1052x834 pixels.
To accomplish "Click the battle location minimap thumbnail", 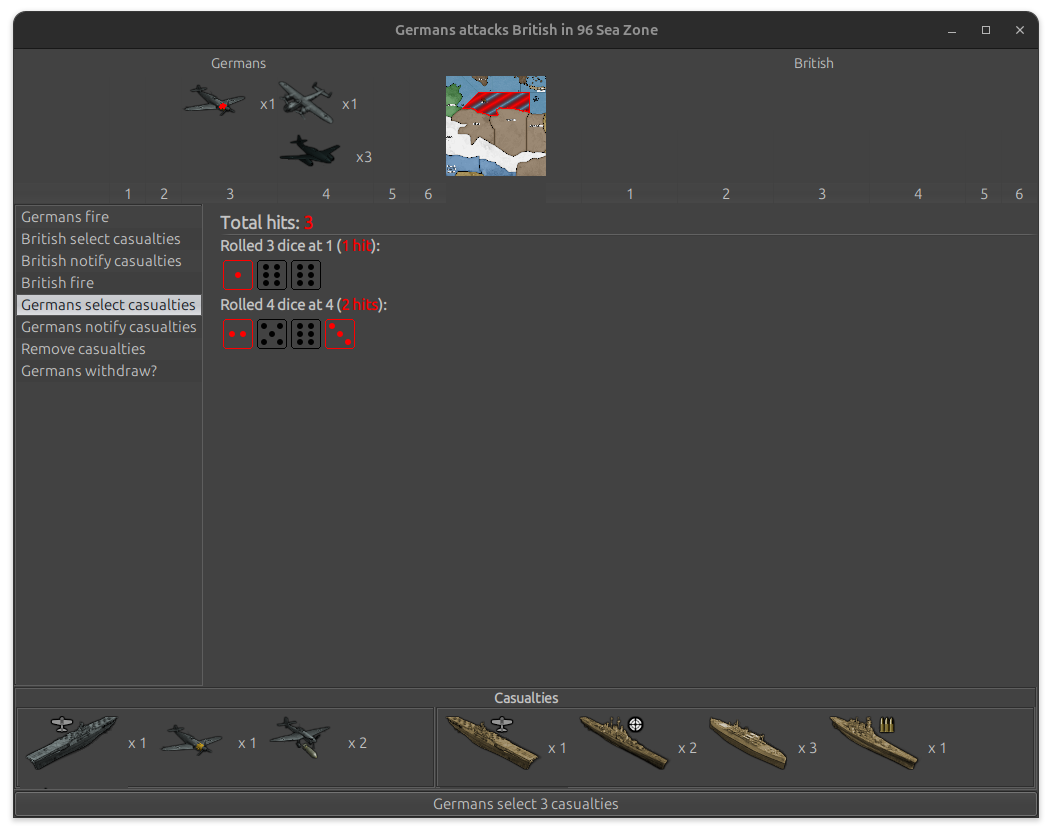I will tap(495, 125).
